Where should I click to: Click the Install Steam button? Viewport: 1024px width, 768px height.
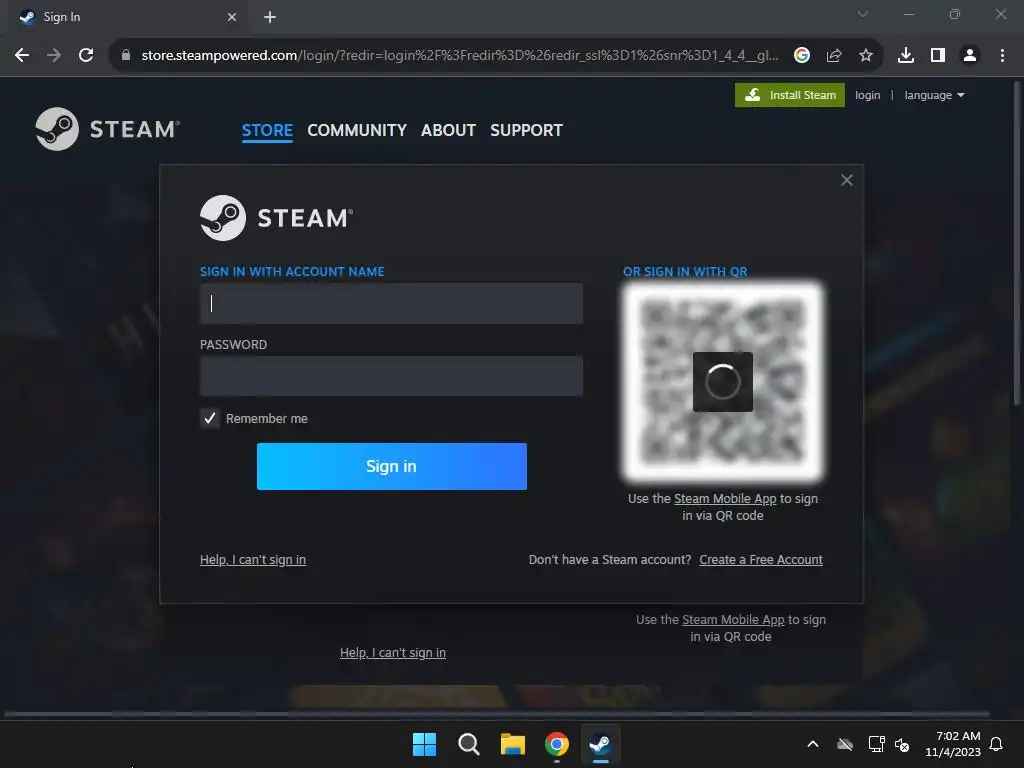click(790, 95)
